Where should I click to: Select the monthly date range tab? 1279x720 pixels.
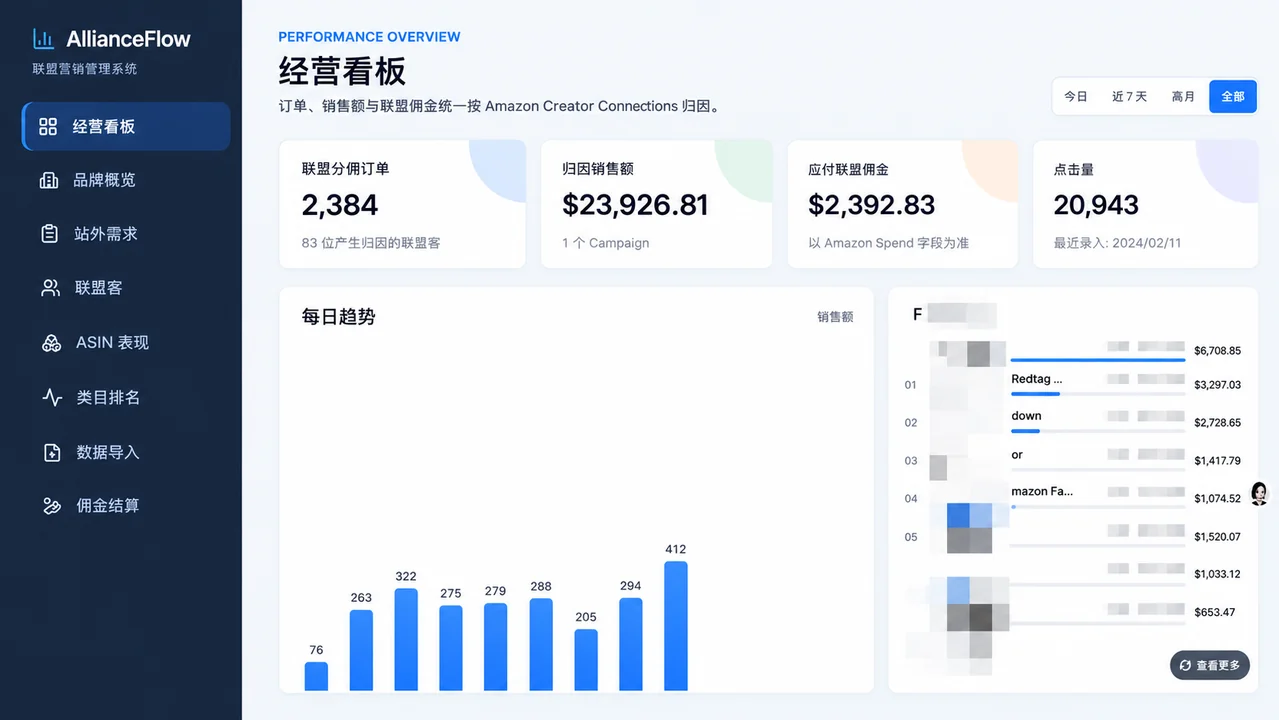[x=1183, y=96]
